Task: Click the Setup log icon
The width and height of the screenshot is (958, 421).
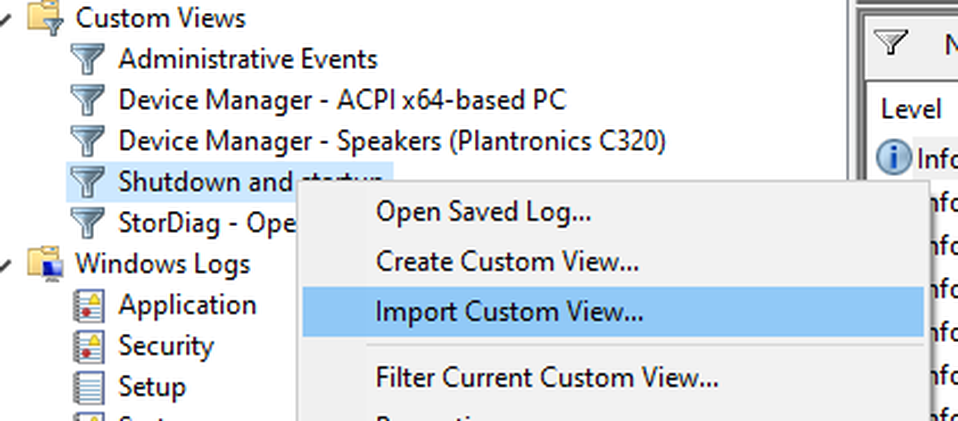Action: [x=89, y=387]
